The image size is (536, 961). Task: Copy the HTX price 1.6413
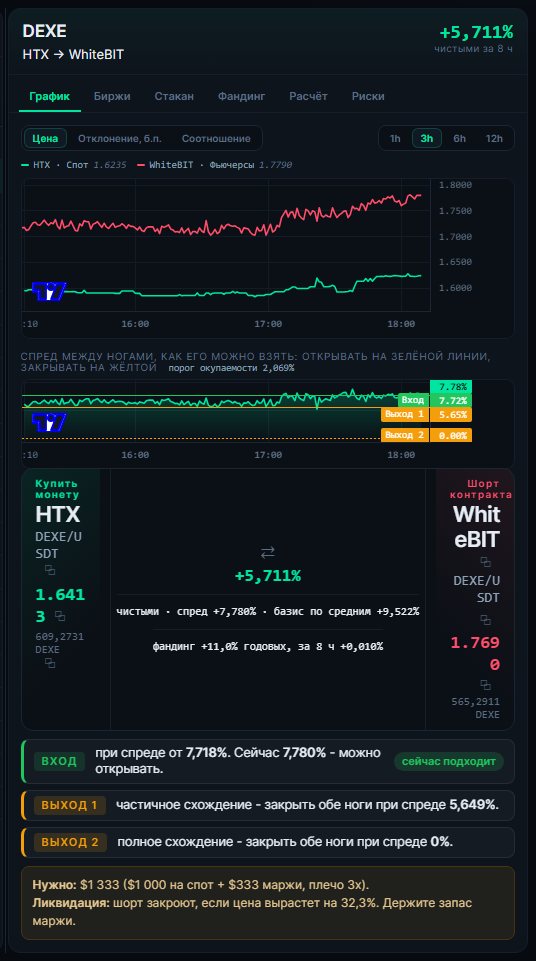(59, 616)
